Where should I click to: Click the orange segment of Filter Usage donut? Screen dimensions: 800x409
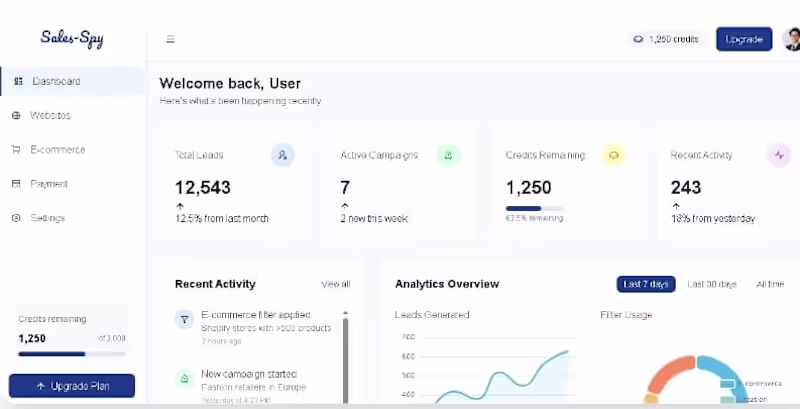(667, 373)
